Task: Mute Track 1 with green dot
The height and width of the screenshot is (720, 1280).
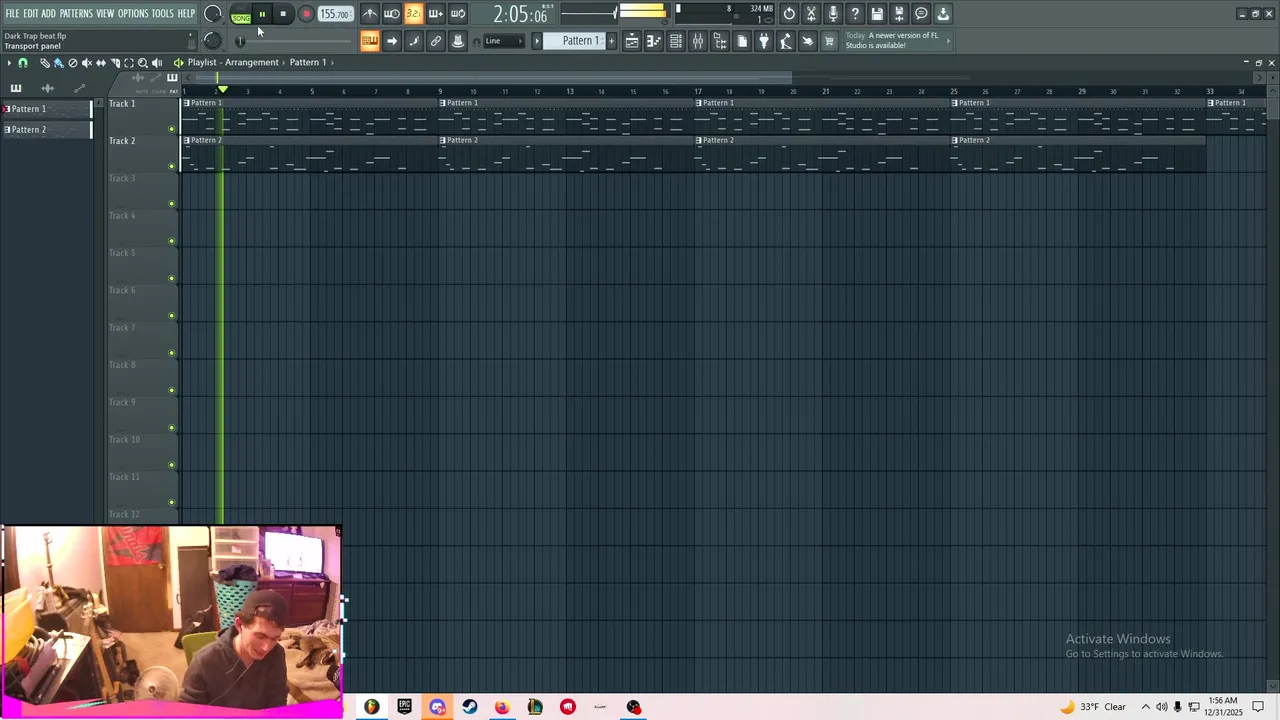Action: point(172,129)
